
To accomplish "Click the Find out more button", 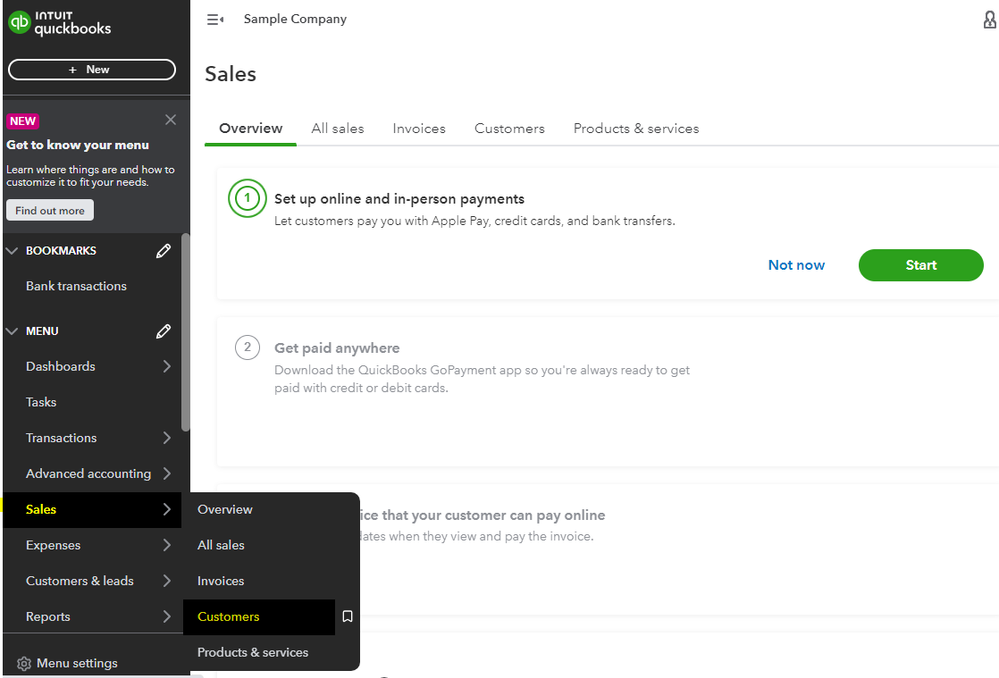I will [x=50, y=210].
